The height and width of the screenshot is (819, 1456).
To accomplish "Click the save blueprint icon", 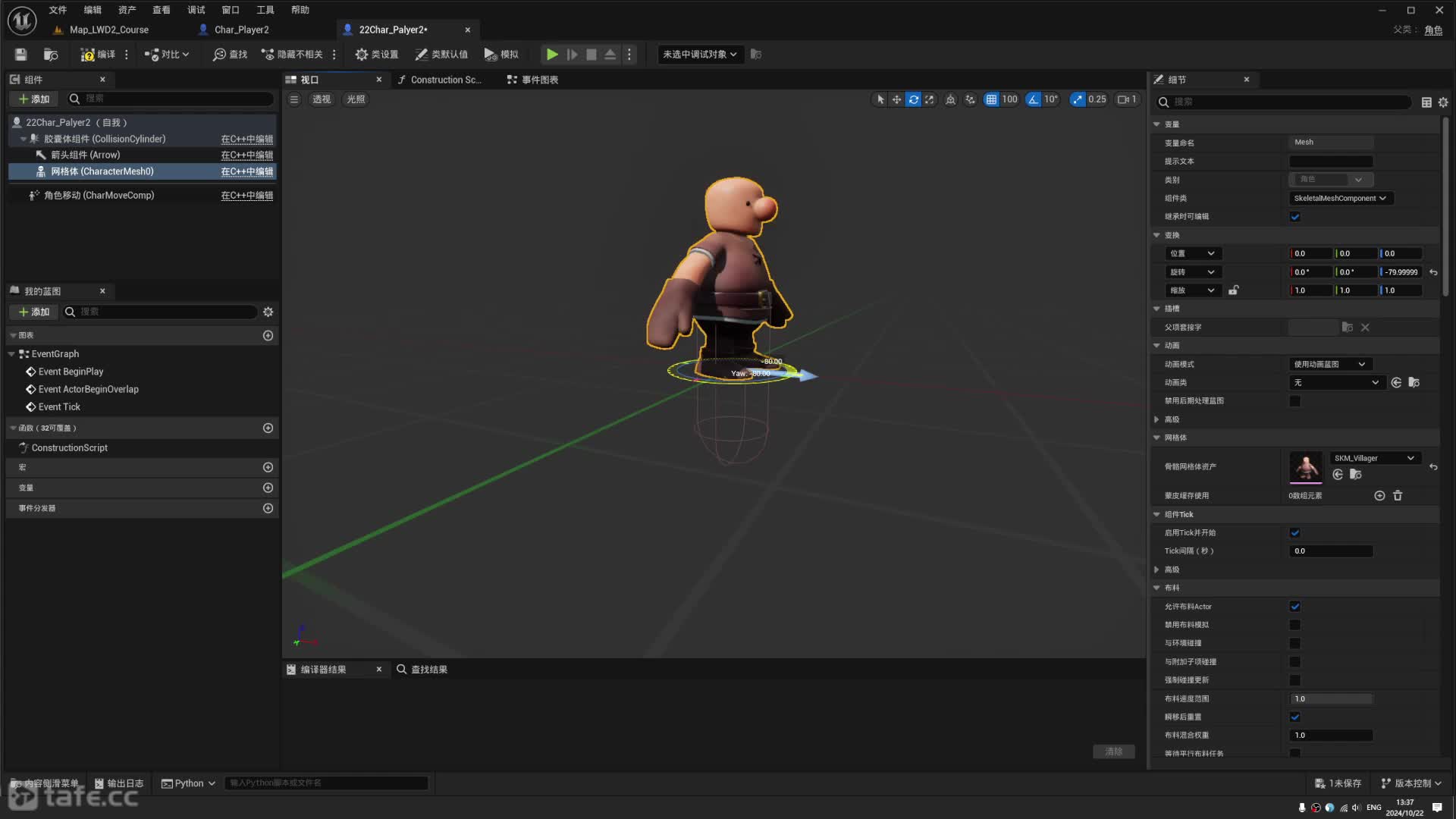I will [x=20, y=55].
